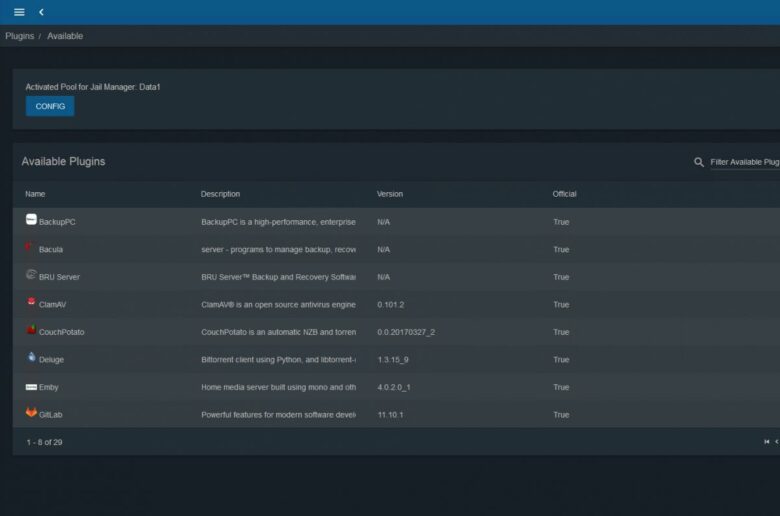
Task: Click BackupPC description text
Action: click(x=279, y=222)
